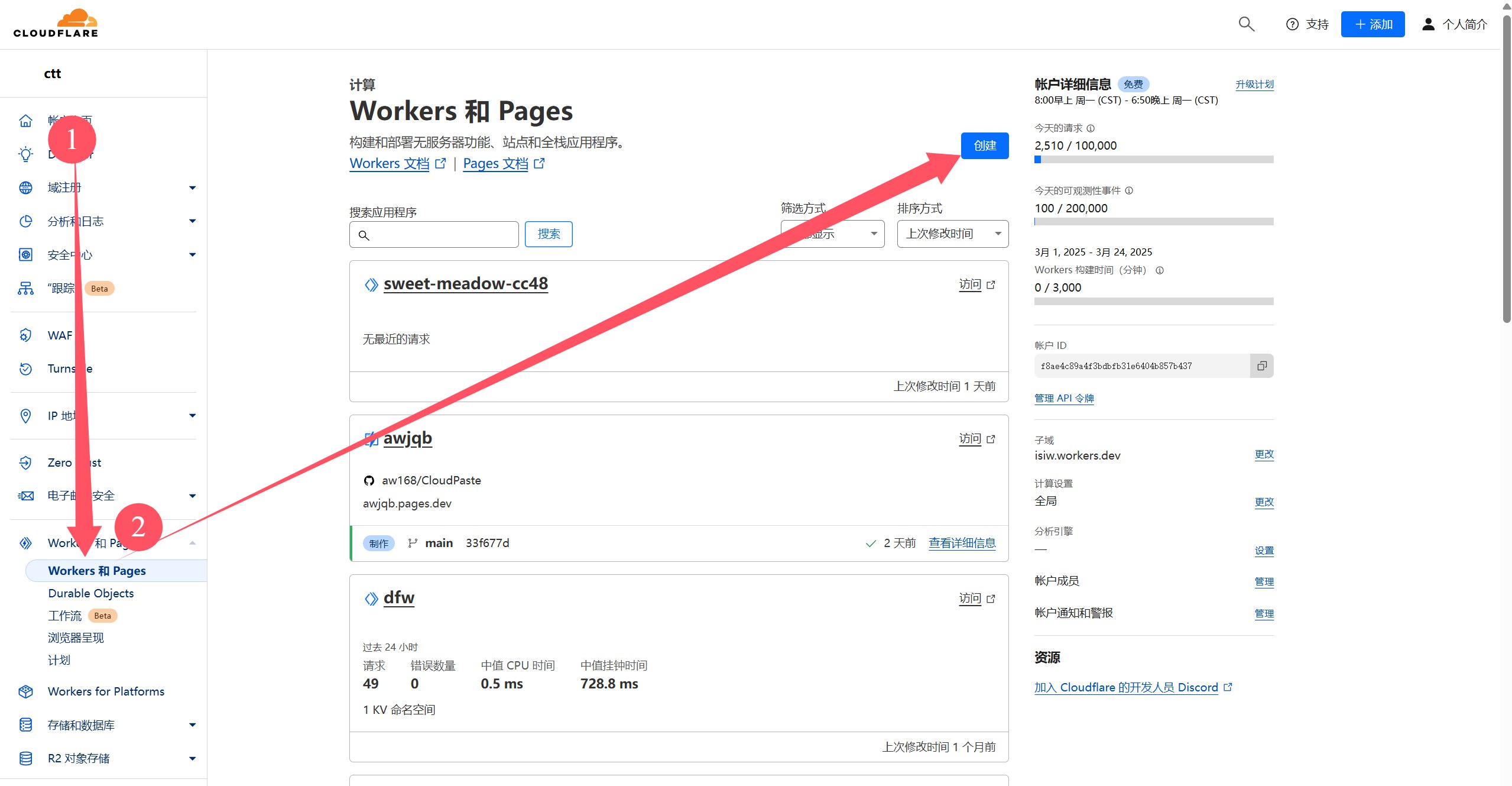
Task: Collapse the Workers 和 Pages sidebar section
Action: (x=192, y=543)
